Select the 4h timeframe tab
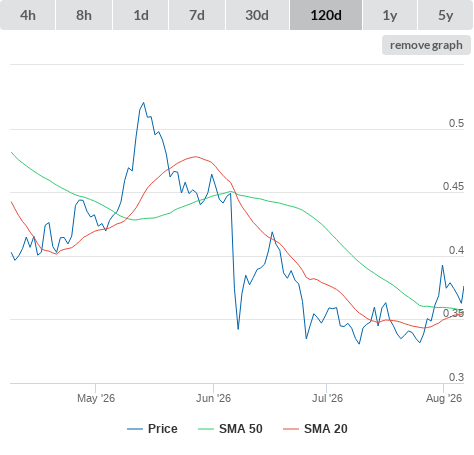The height and width of the screenshot is (455, 474). (28, 15)
